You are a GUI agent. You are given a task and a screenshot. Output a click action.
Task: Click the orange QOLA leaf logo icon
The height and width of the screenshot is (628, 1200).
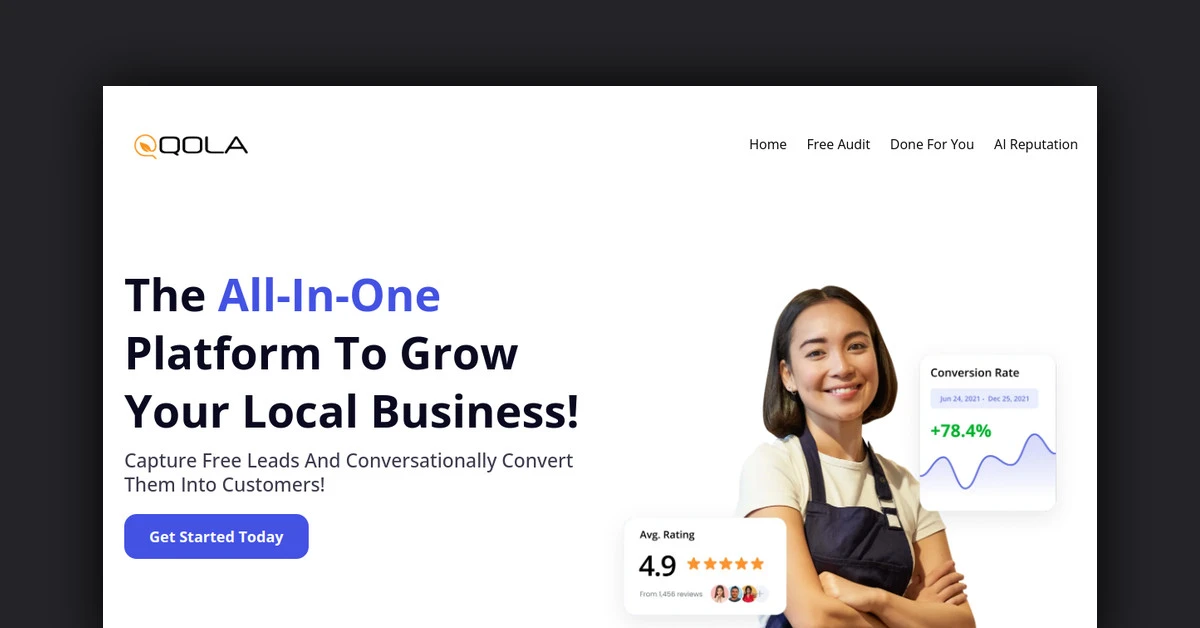coord(146,146)
